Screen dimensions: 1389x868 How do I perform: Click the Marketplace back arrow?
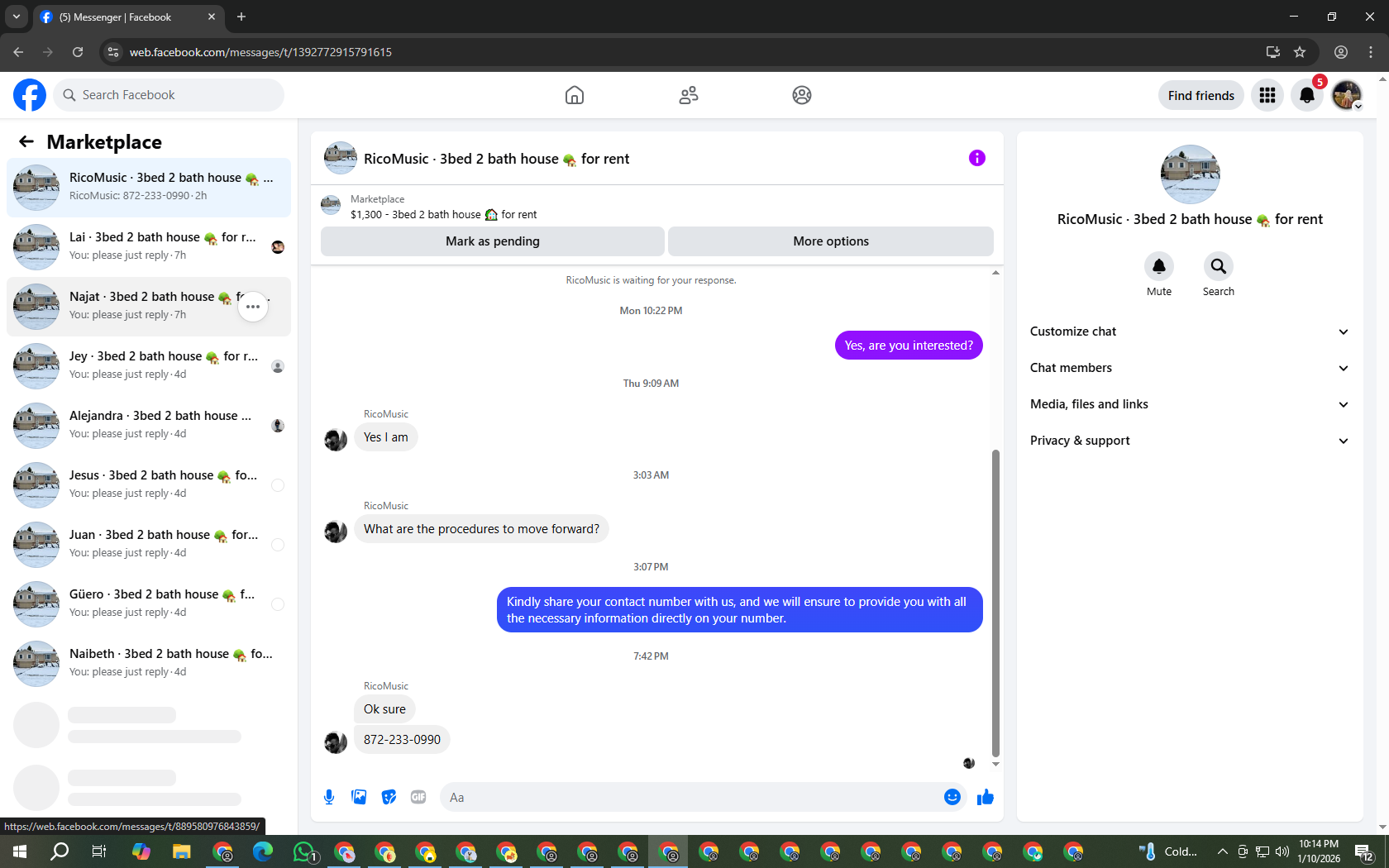[x=26, y=141]
